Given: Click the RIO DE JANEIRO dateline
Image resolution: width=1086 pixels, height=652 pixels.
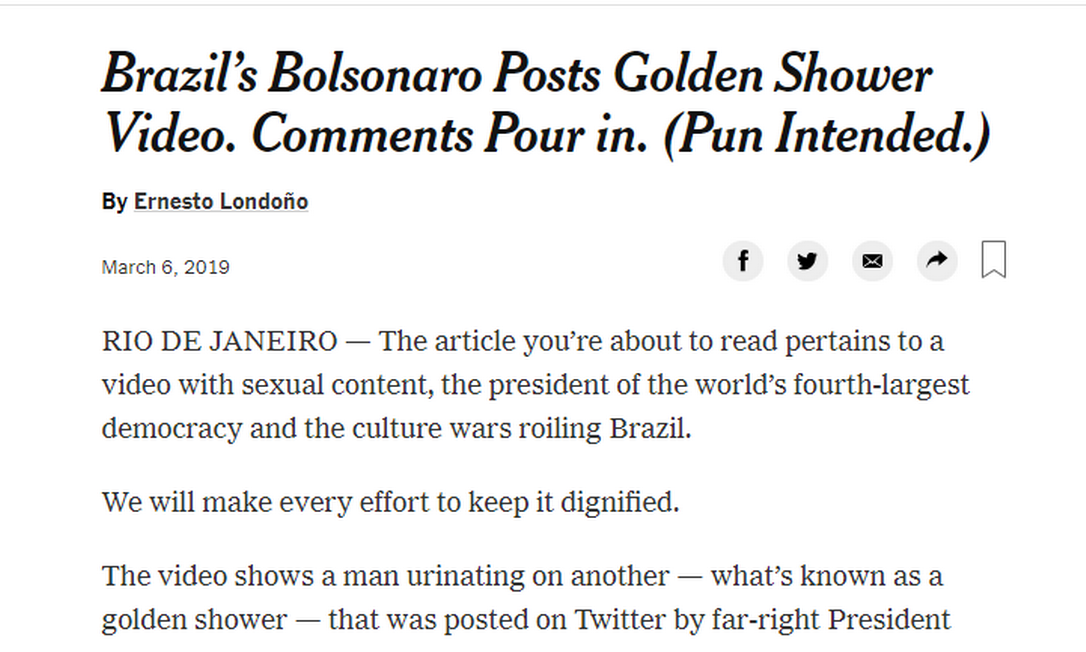Looking at the screenshot, I should (219, 342).
